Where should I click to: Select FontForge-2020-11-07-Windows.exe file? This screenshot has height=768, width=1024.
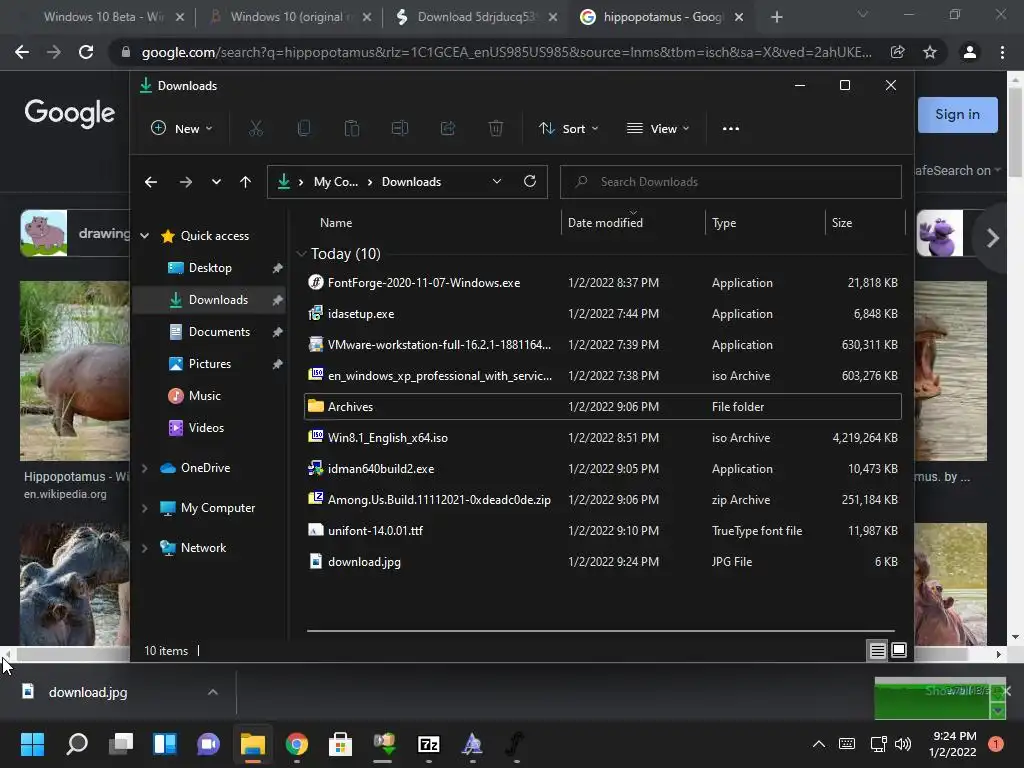(x=603, y=283)
